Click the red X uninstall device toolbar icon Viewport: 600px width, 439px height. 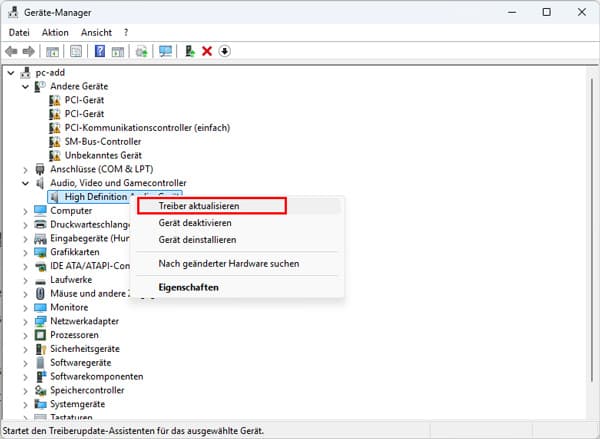click(207, 51)
